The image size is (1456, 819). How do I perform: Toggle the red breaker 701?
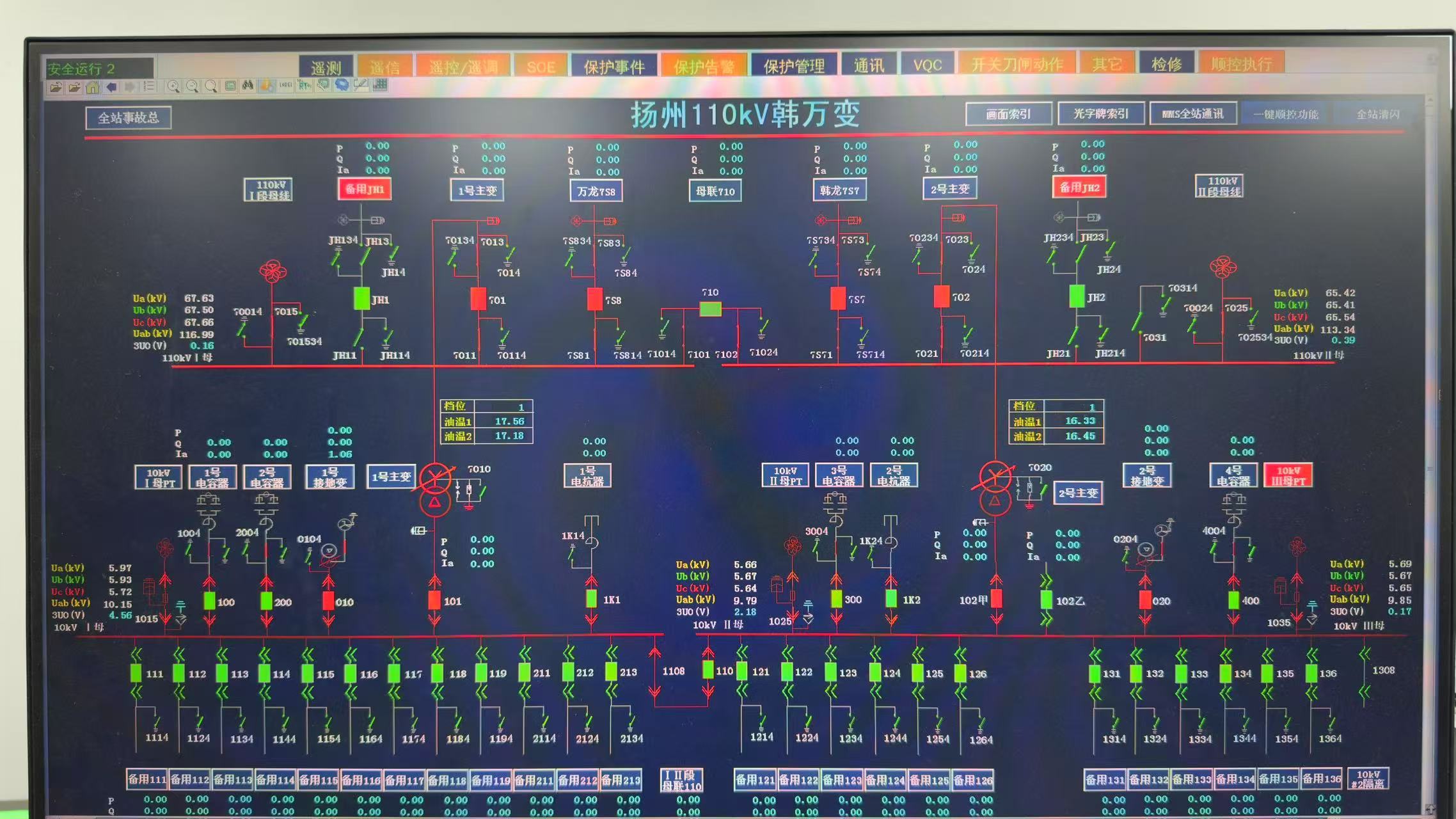tap(478, 299)
